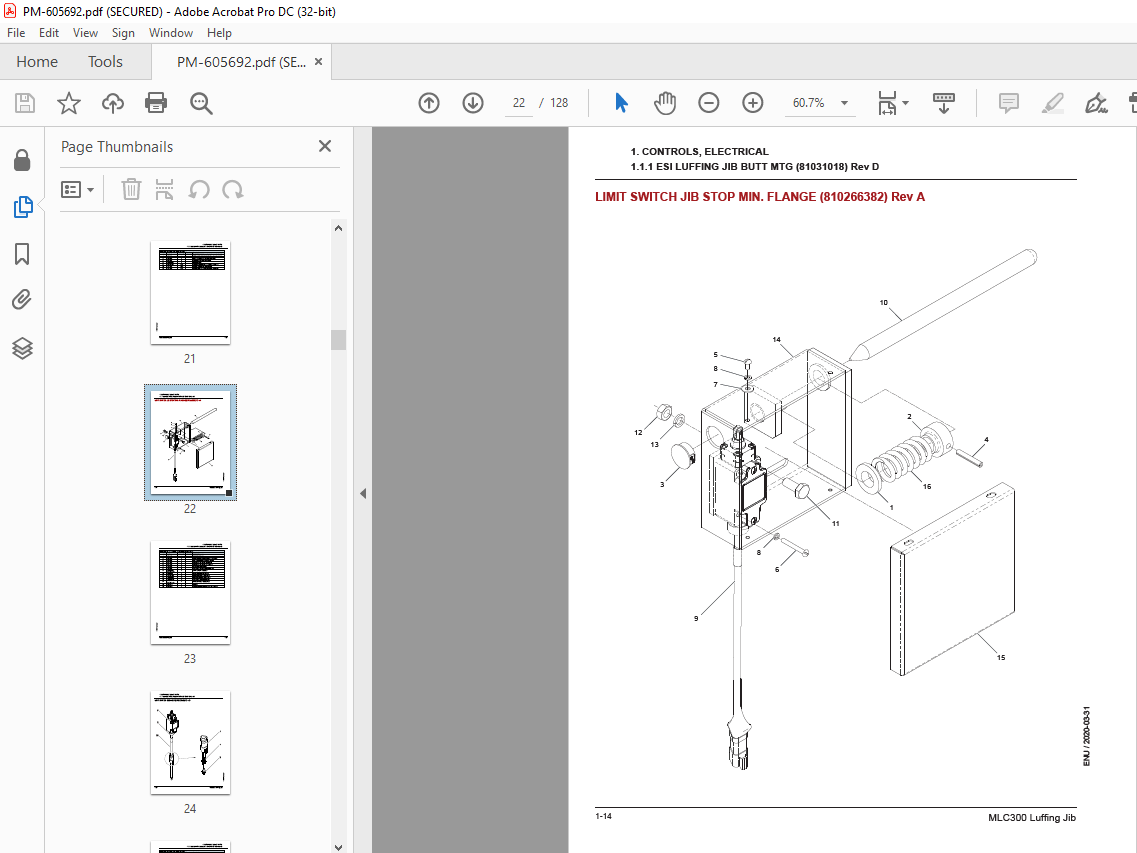Select page 21 thumbnail
Image resolution: width=1137 pixels, height=853 pixels.
(x=190, y=293)
